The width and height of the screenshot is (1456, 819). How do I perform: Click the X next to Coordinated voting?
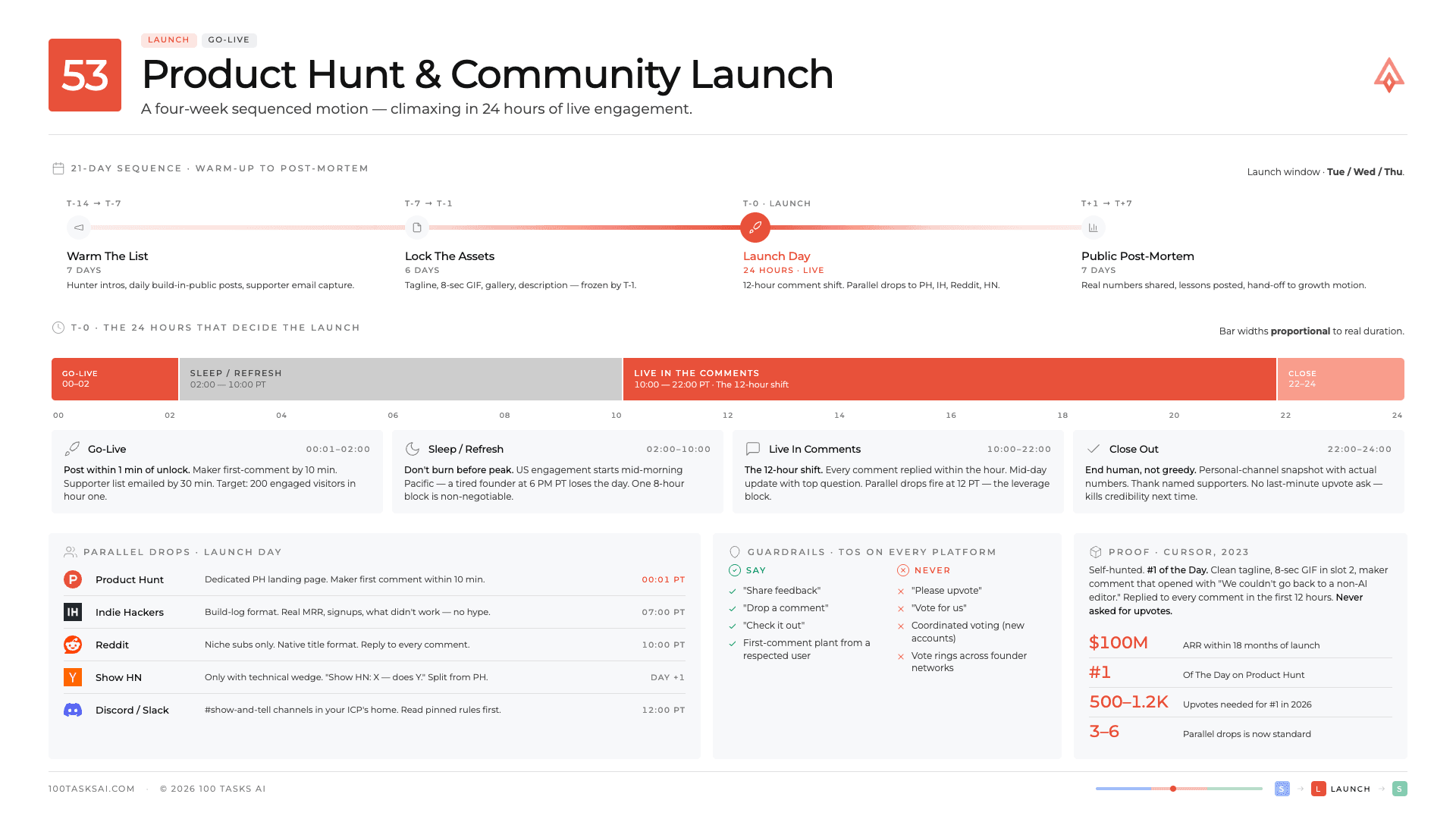(x=901, y=626)
